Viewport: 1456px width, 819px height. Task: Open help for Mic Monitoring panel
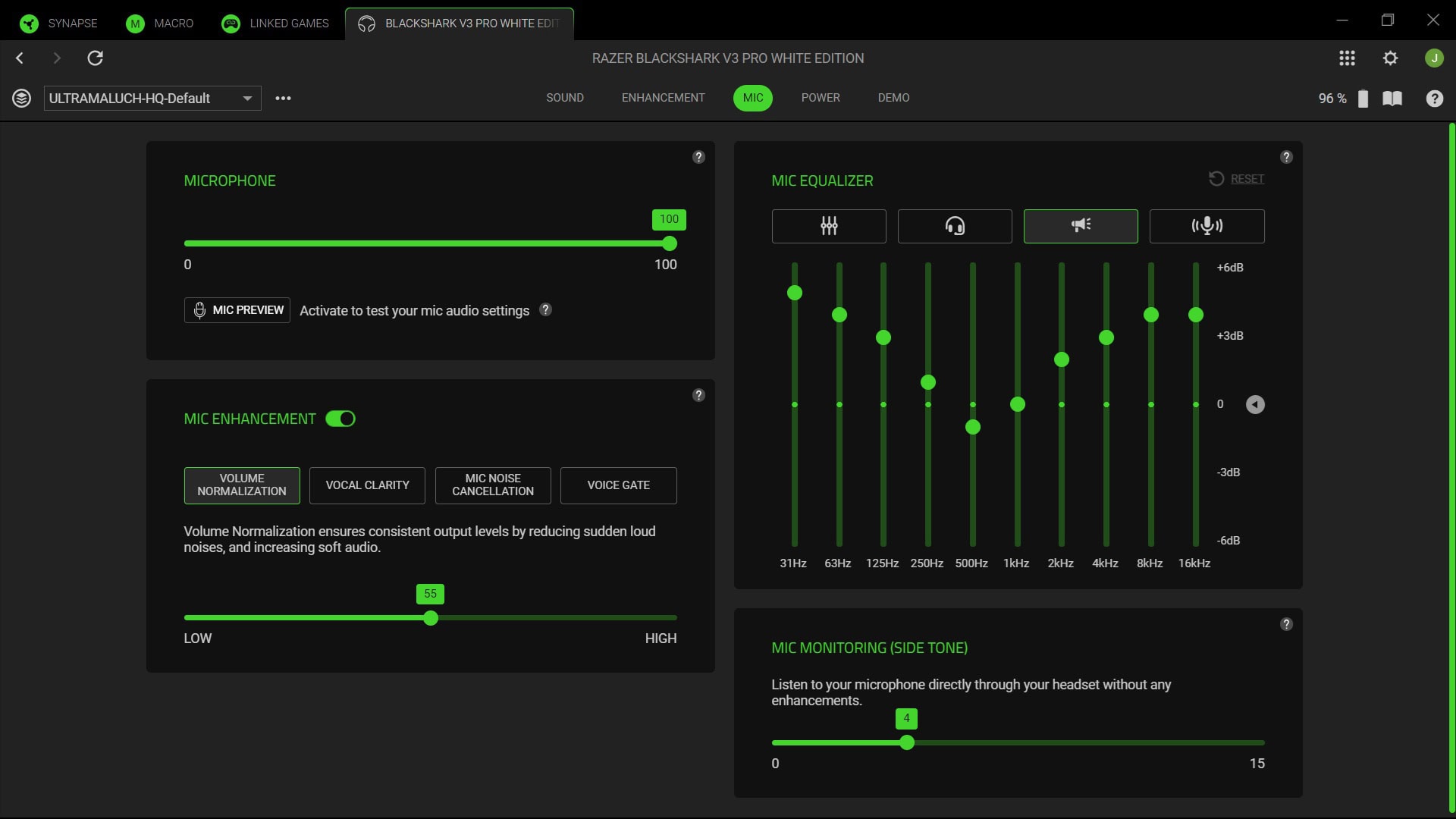(1286, 624)
